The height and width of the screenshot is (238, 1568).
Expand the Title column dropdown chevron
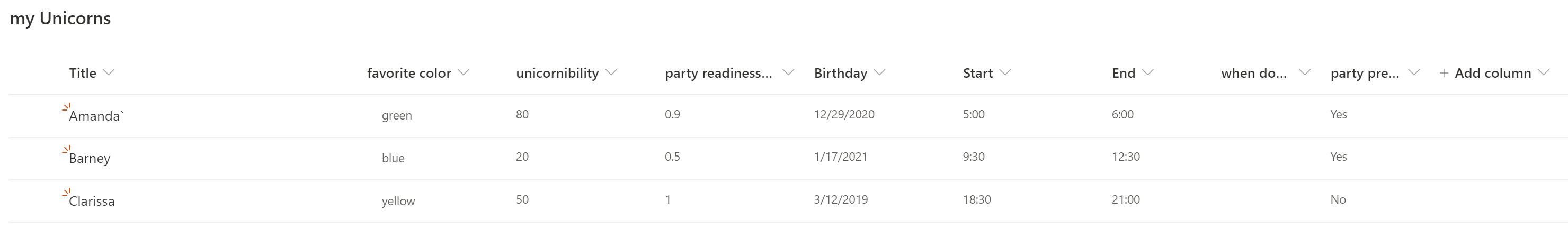pyautogui.click(x=109, y=72)
